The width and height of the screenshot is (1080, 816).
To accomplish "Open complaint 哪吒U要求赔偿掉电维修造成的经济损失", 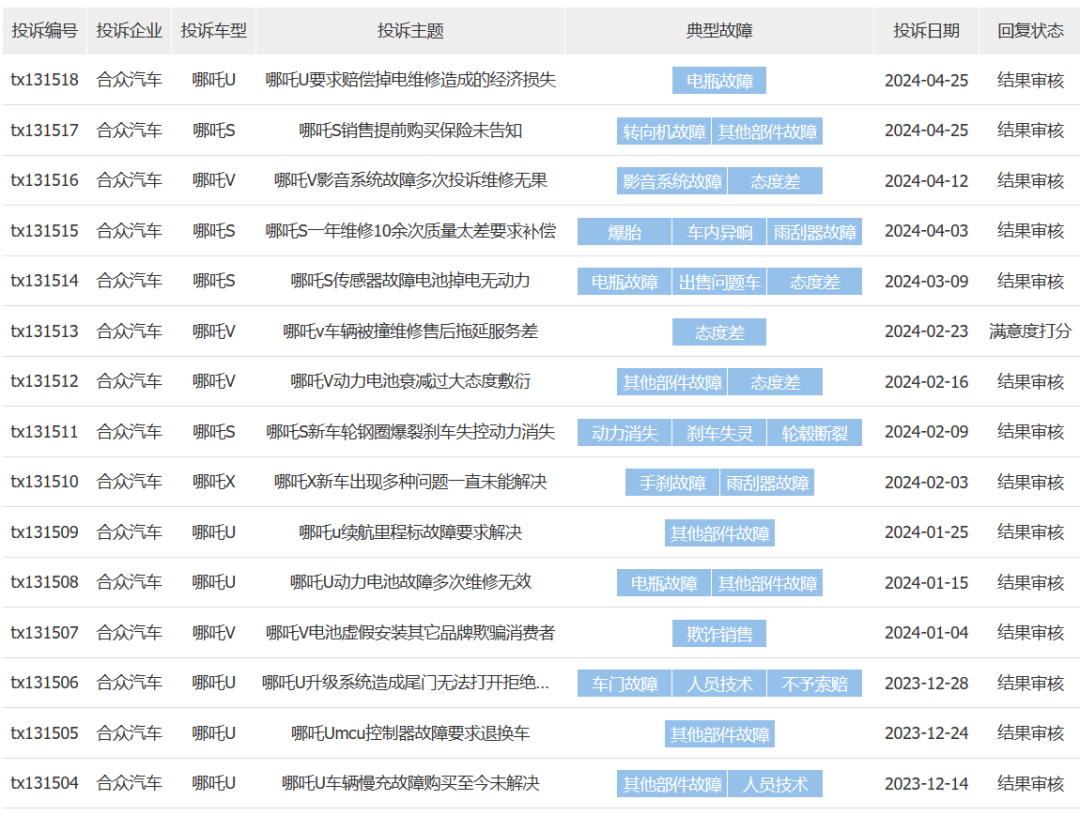I will (x=410, y=80).
